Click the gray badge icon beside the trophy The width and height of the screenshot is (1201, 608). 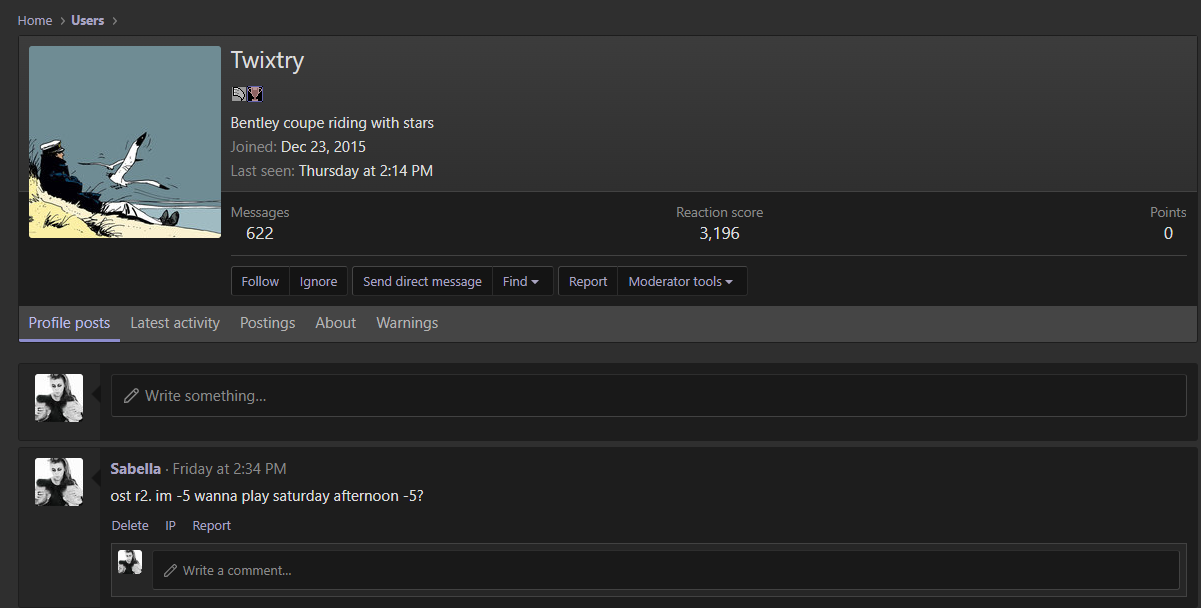tap(239, 94)
